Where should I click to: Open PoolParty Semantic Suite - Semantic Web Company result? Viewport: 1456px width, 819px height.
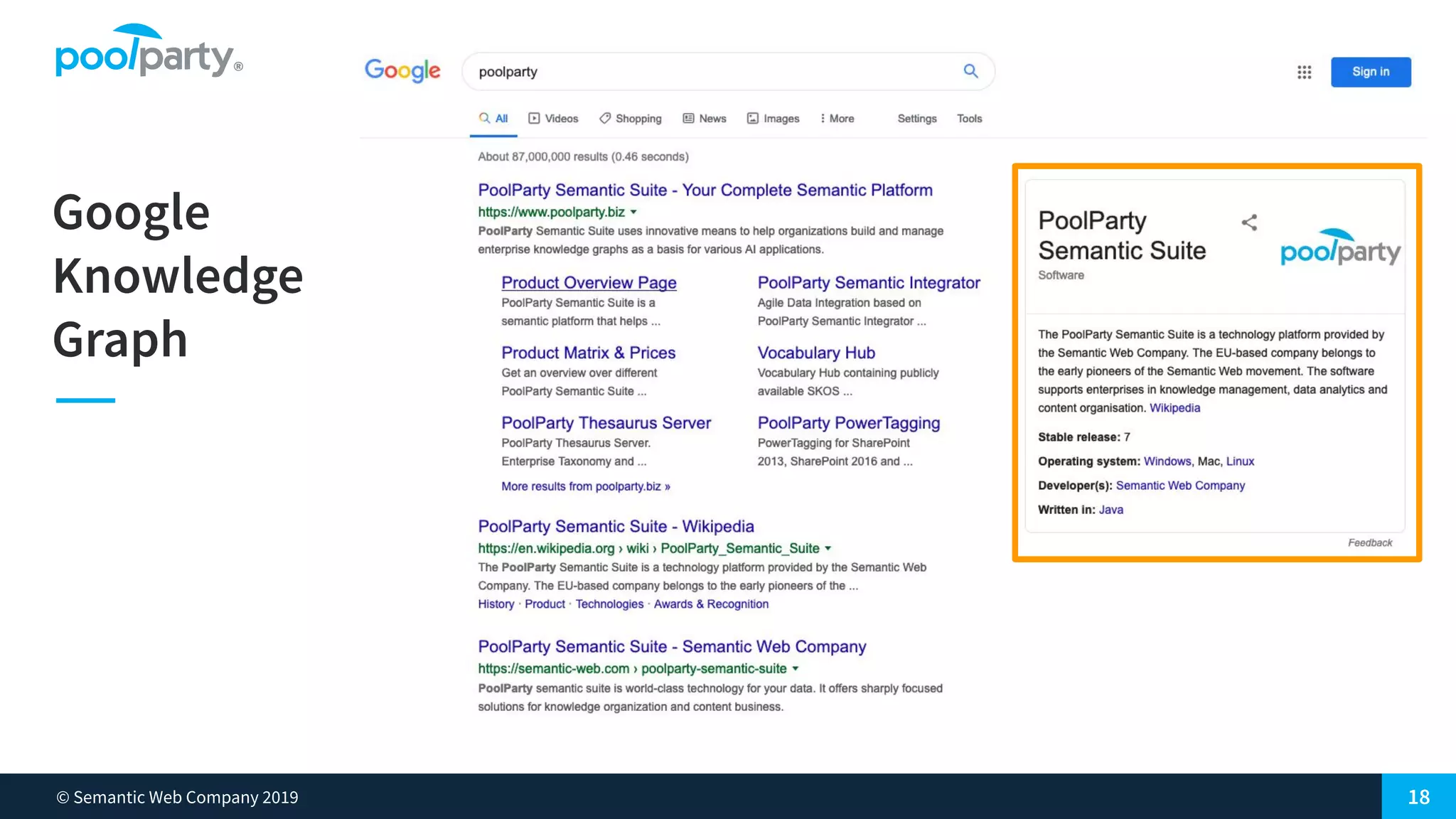672,646
